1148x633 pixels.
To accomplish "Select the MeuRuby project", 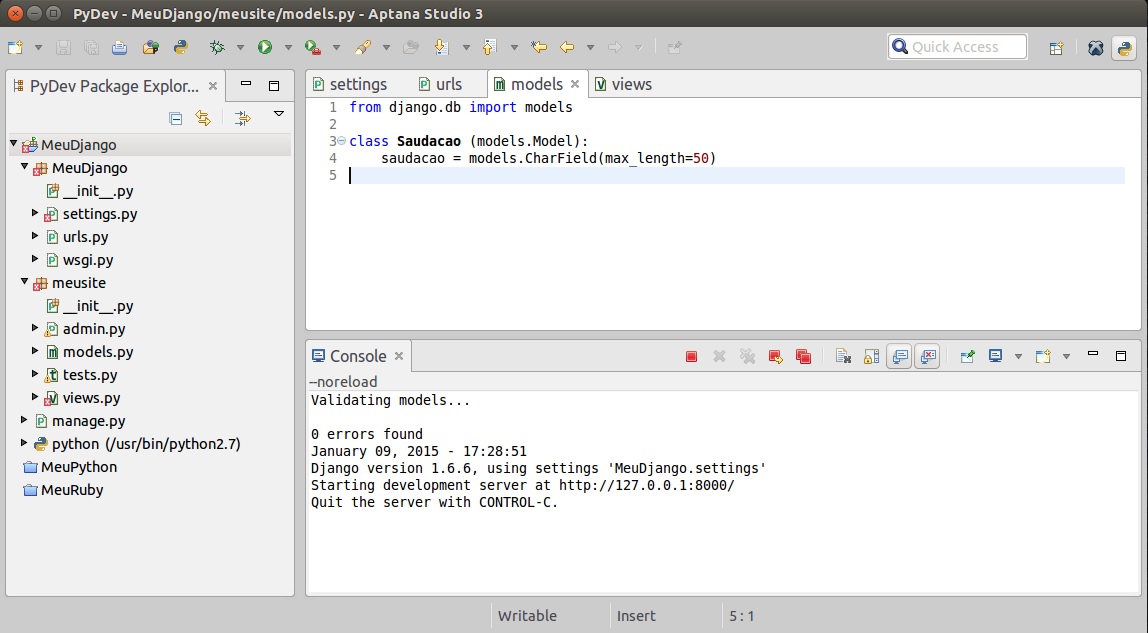I will tap(71, 490).
